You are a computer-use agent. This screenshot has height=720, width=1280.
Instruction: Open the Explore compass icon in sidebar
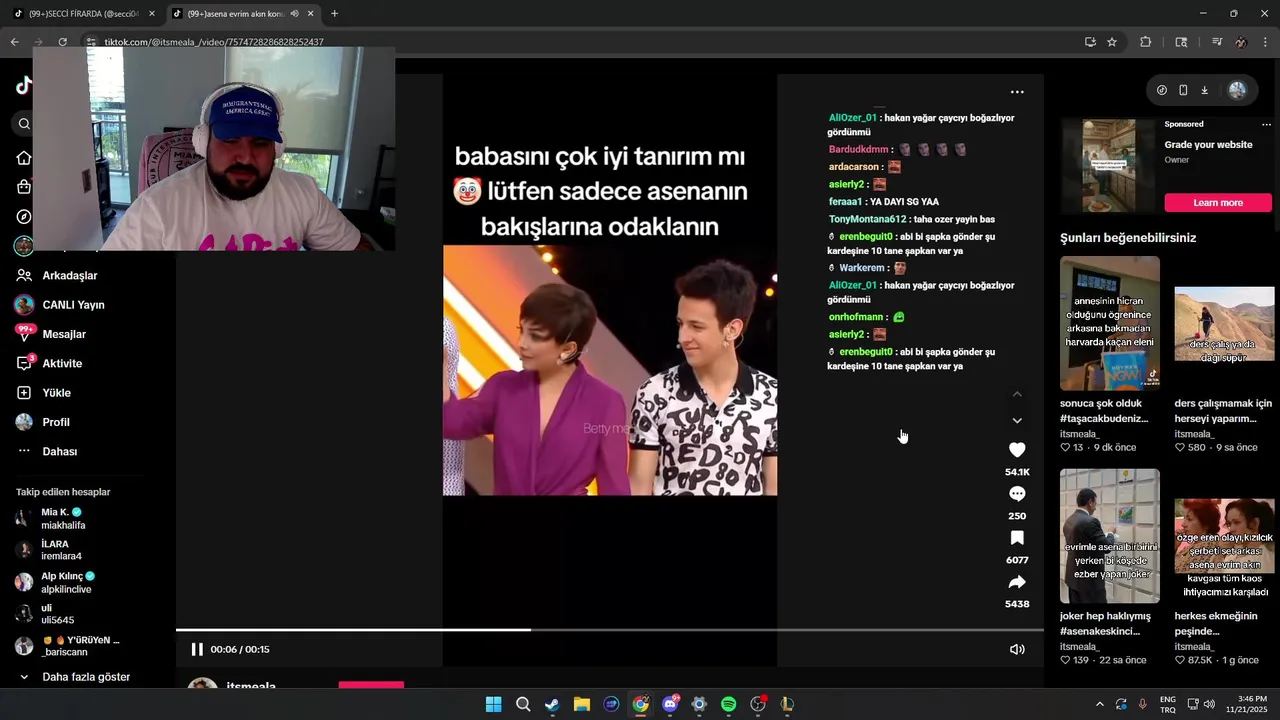[x=24, y=217]
